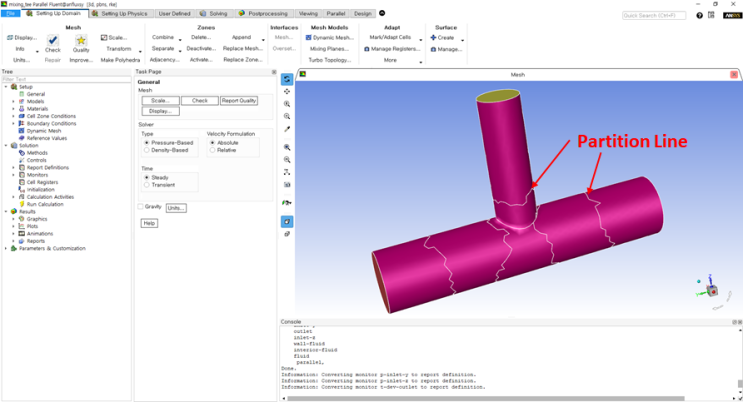The width and height of the screenshot is (743, 402).
Task: Click the Quality star icon in ribbon
Action: click(x=81, y=40)
